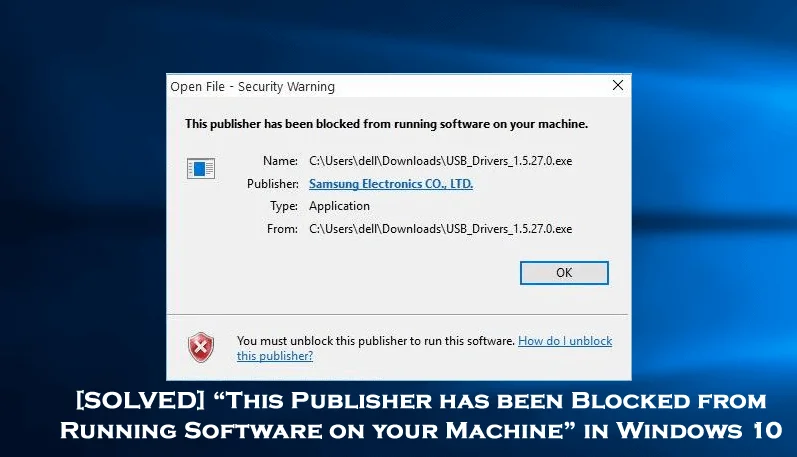Select the Name path USB_Drivers_1.5.27.0.exe
Screen dimensions: 797x457
coord(440,161)
